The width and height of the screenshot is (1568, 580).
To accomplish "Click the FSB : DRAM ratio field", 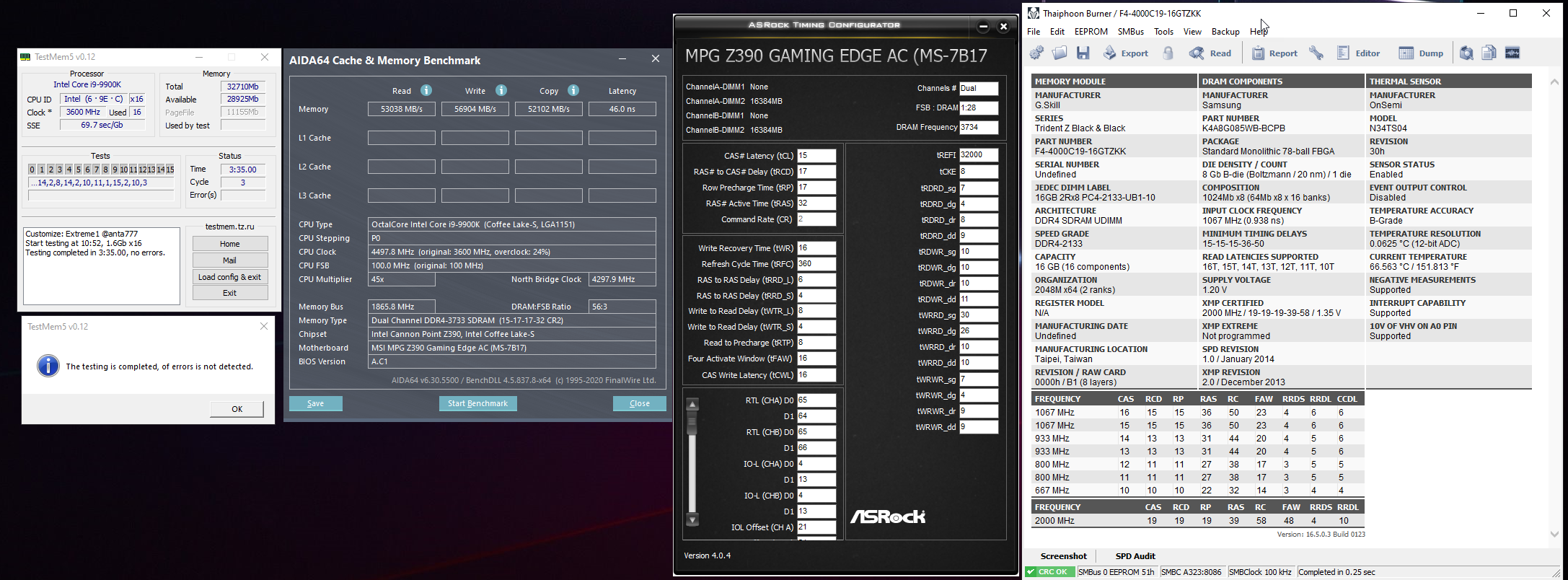I will (x=979, y=108).
